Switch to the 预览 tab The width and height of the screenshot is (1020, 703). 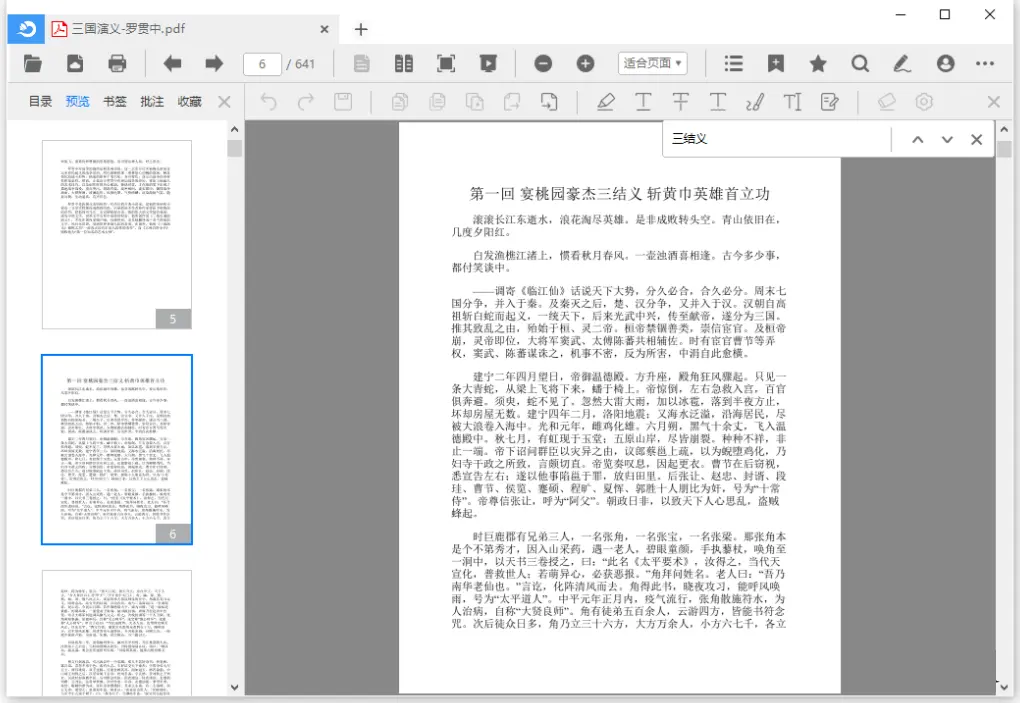[x=77, y=101]
